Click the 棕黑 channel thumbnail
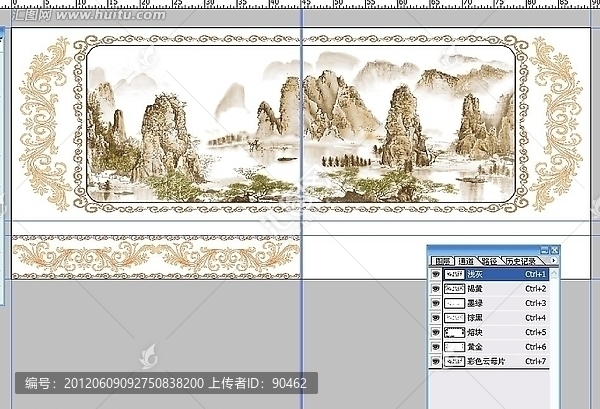 click(x=455, y=318)
